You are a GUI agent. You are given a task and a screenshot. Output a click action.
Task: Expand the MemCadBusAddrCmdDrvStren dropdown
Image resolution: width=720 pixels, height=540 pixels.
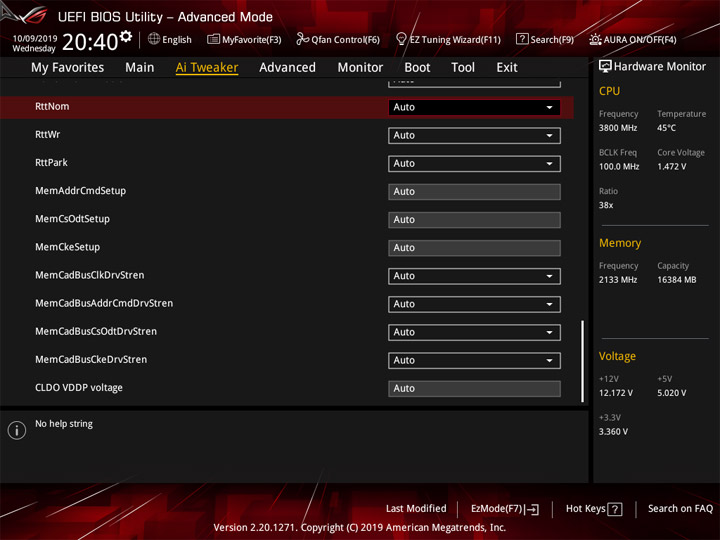(474, 304)
